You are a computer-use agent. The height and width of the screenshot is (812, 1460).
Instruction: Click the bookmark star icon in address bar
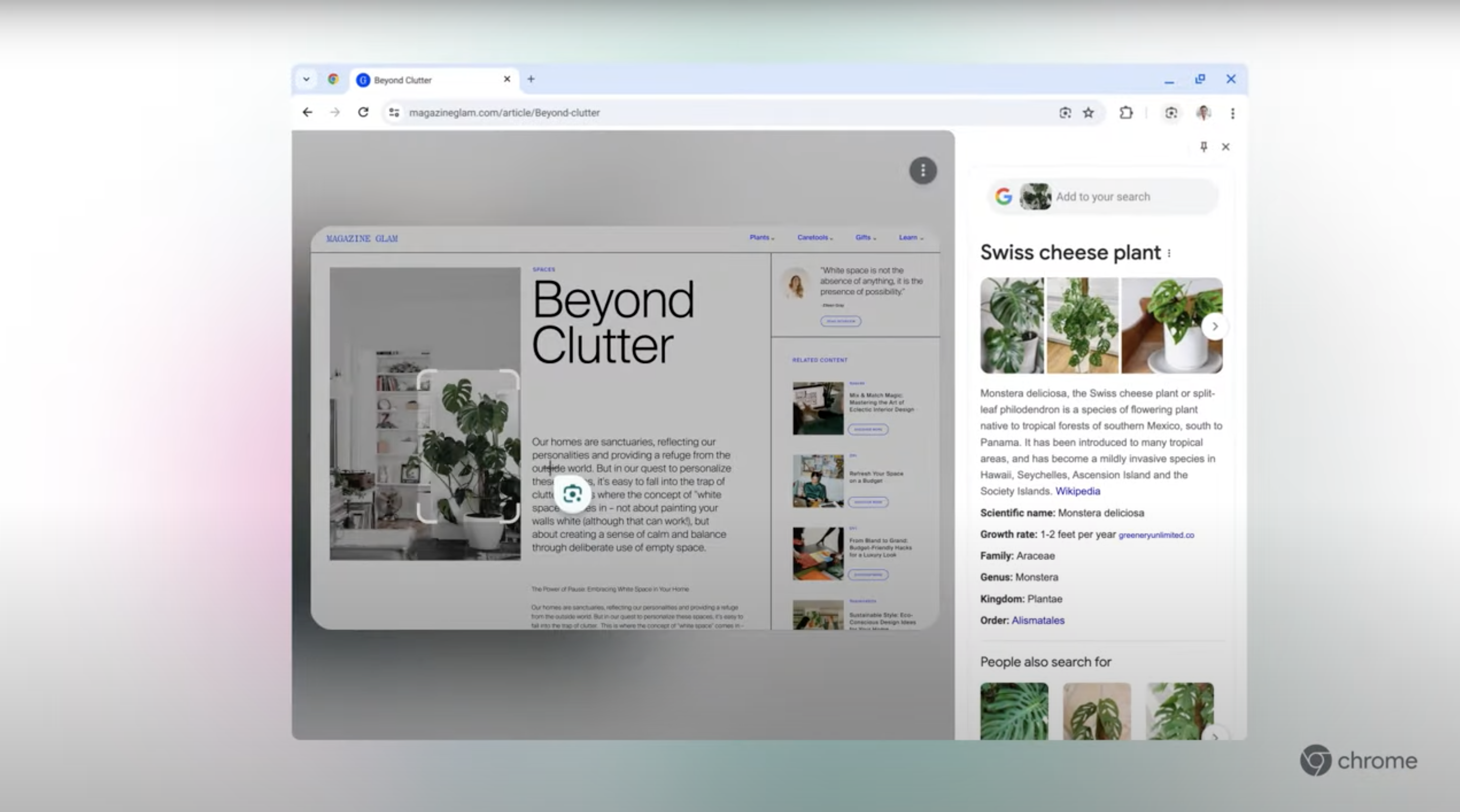coord(1092,112)
